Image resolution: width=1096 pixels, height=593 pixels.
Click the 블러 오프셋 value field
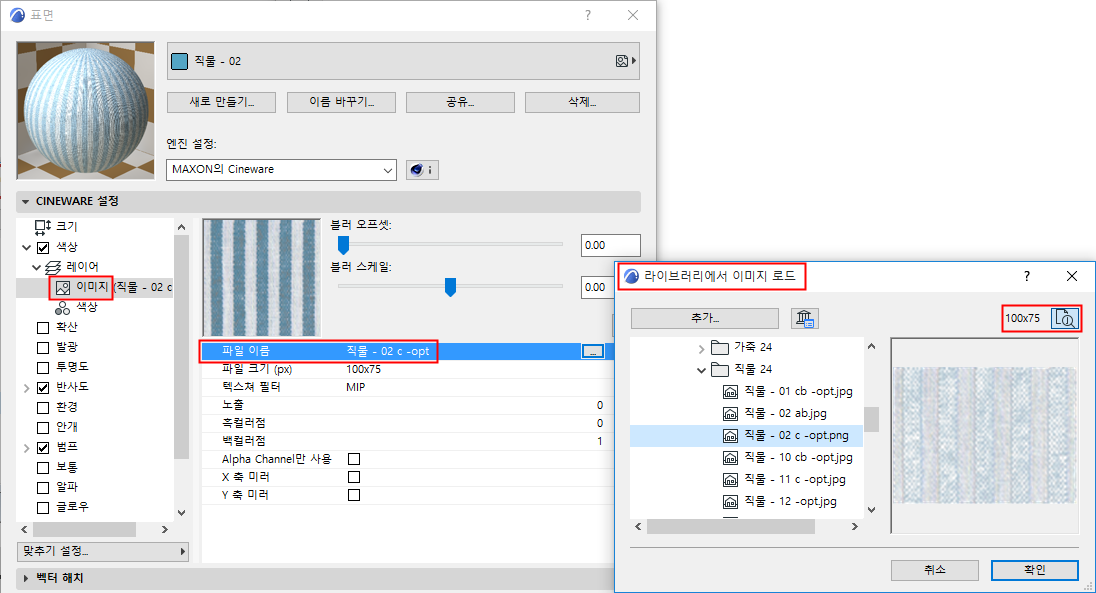610,245
